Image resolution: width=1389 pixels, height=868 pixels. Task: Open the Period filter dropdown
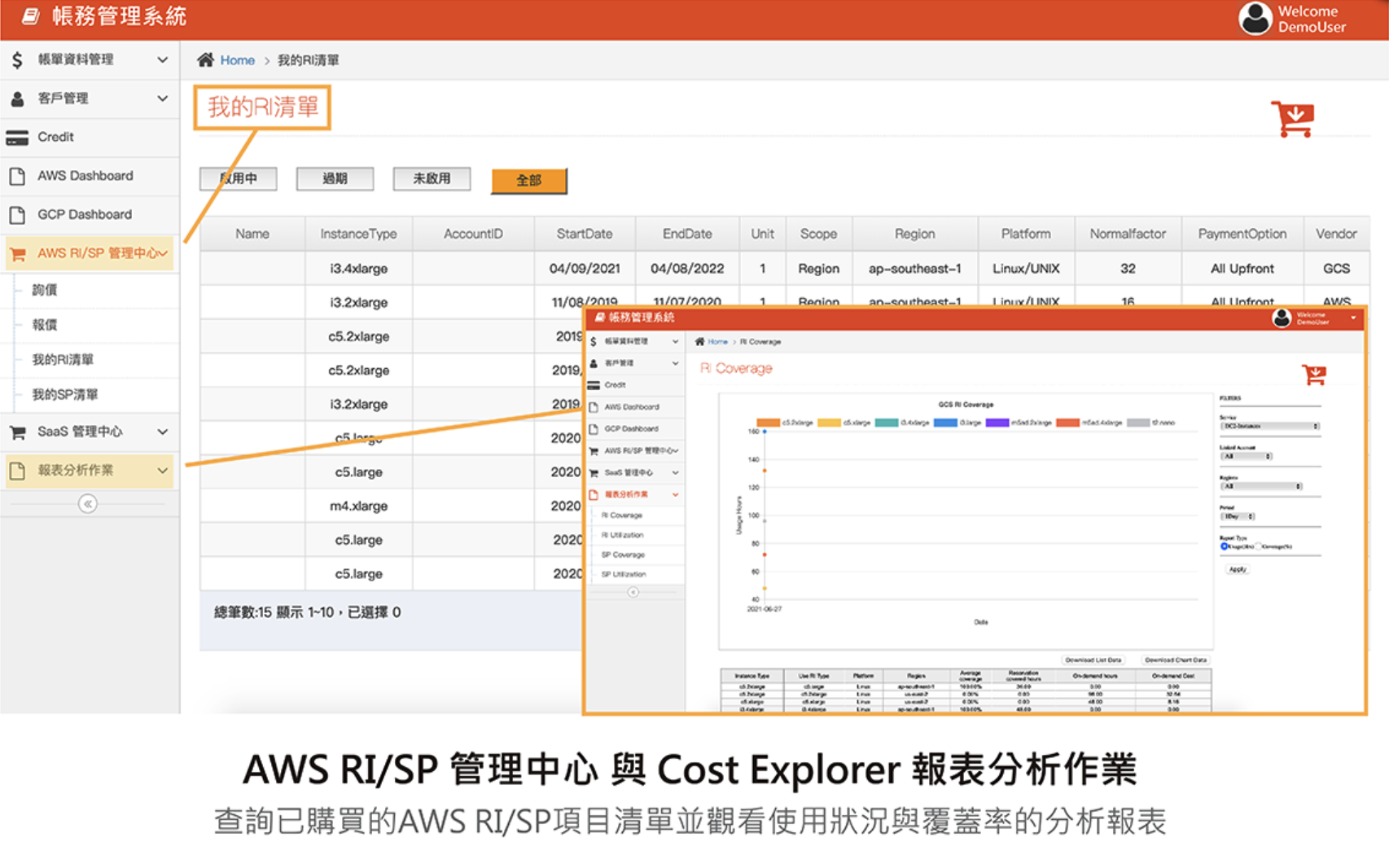coord(1238,516)
